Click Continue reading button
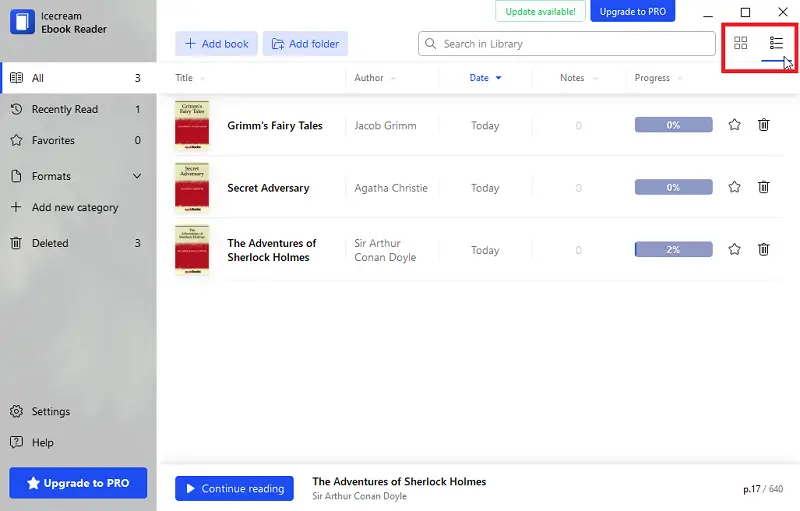 [234, 489]
